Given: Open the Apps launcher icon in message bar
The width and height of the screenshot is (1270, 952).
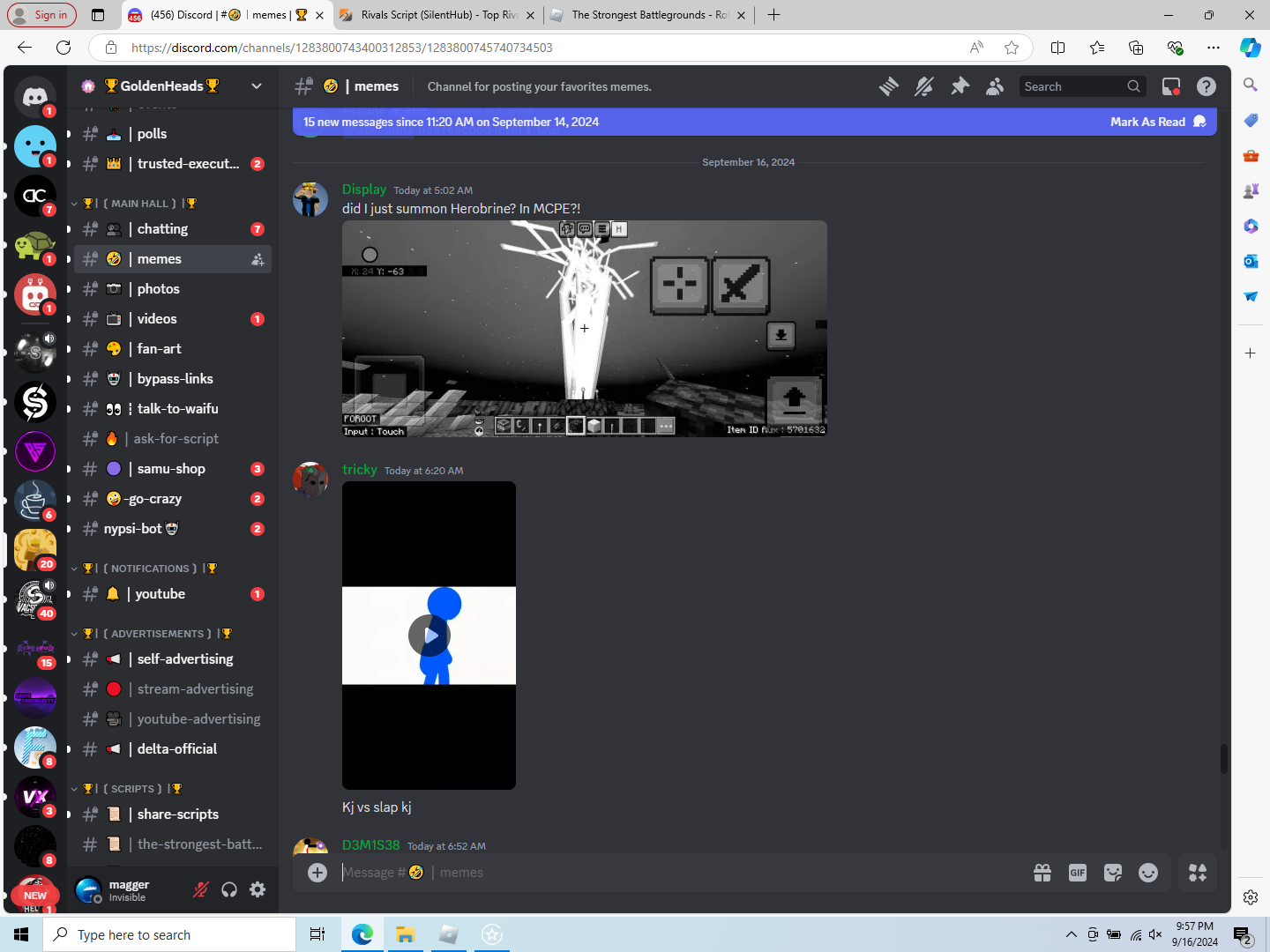Looking at the screenshot, I should click(x=1198, y=873).
